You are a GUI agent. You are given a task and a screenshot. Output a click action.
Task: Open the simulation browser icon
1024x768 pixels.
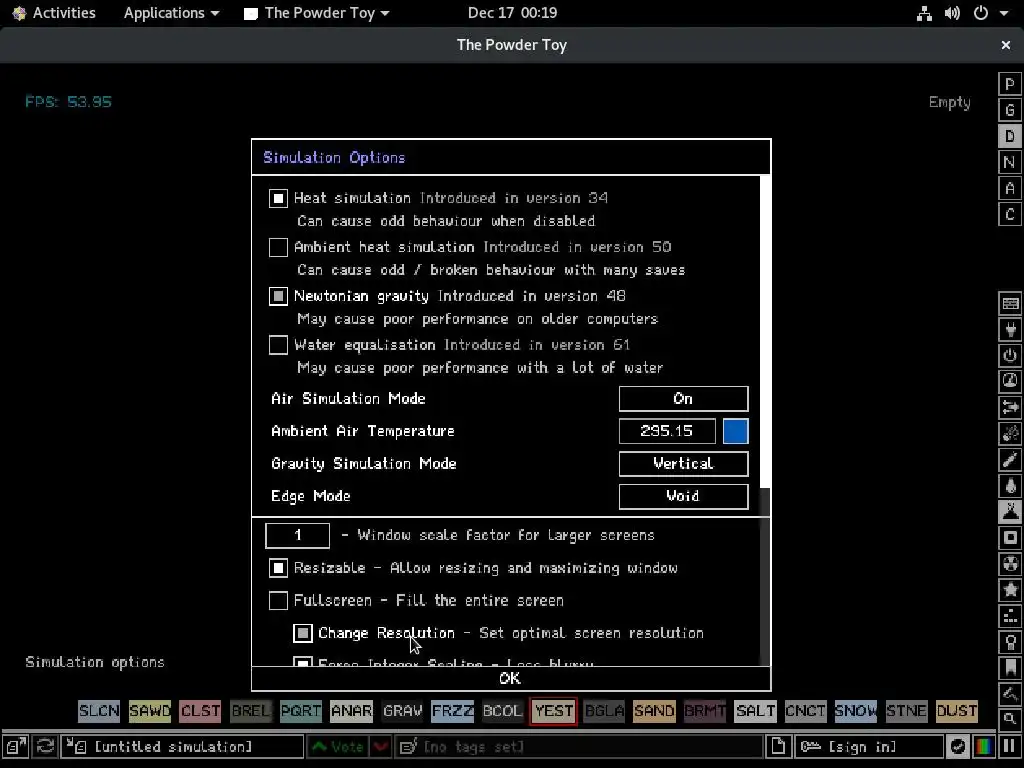tap(16, 746)
